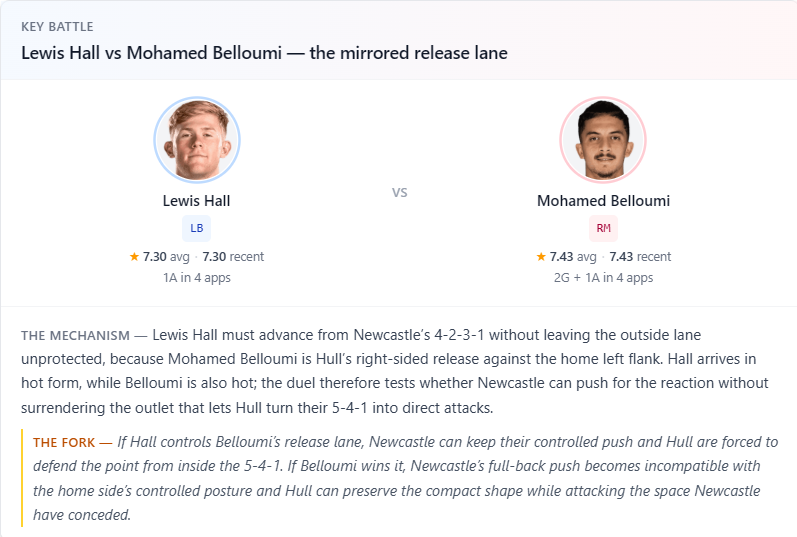
Task: Click the KEY BATTLE section label
Action: pyautogui.click(x=57, y=26)
